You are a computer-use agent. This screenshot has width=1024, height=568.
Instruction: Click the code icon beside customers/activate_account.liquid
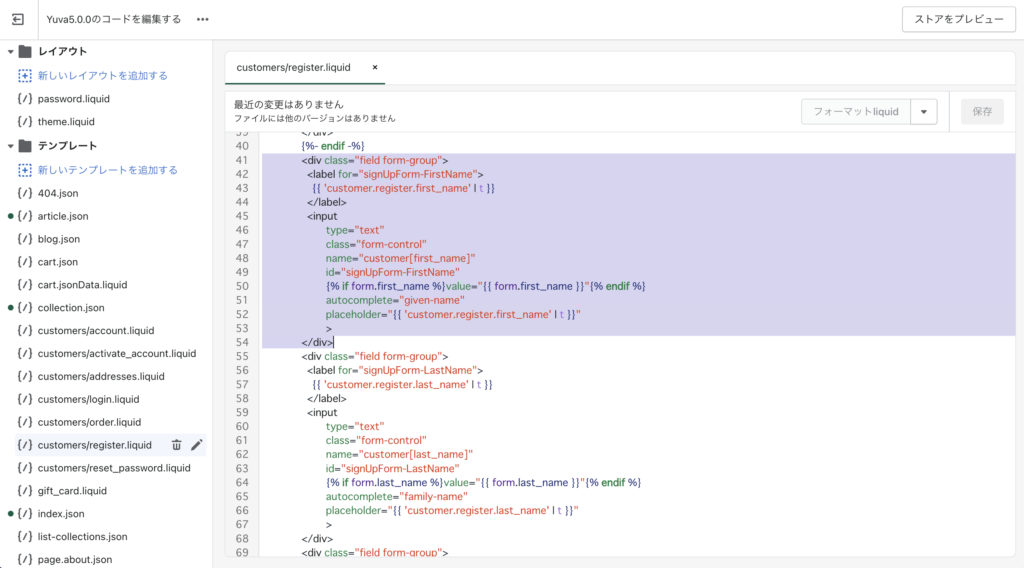pos(25,353)
